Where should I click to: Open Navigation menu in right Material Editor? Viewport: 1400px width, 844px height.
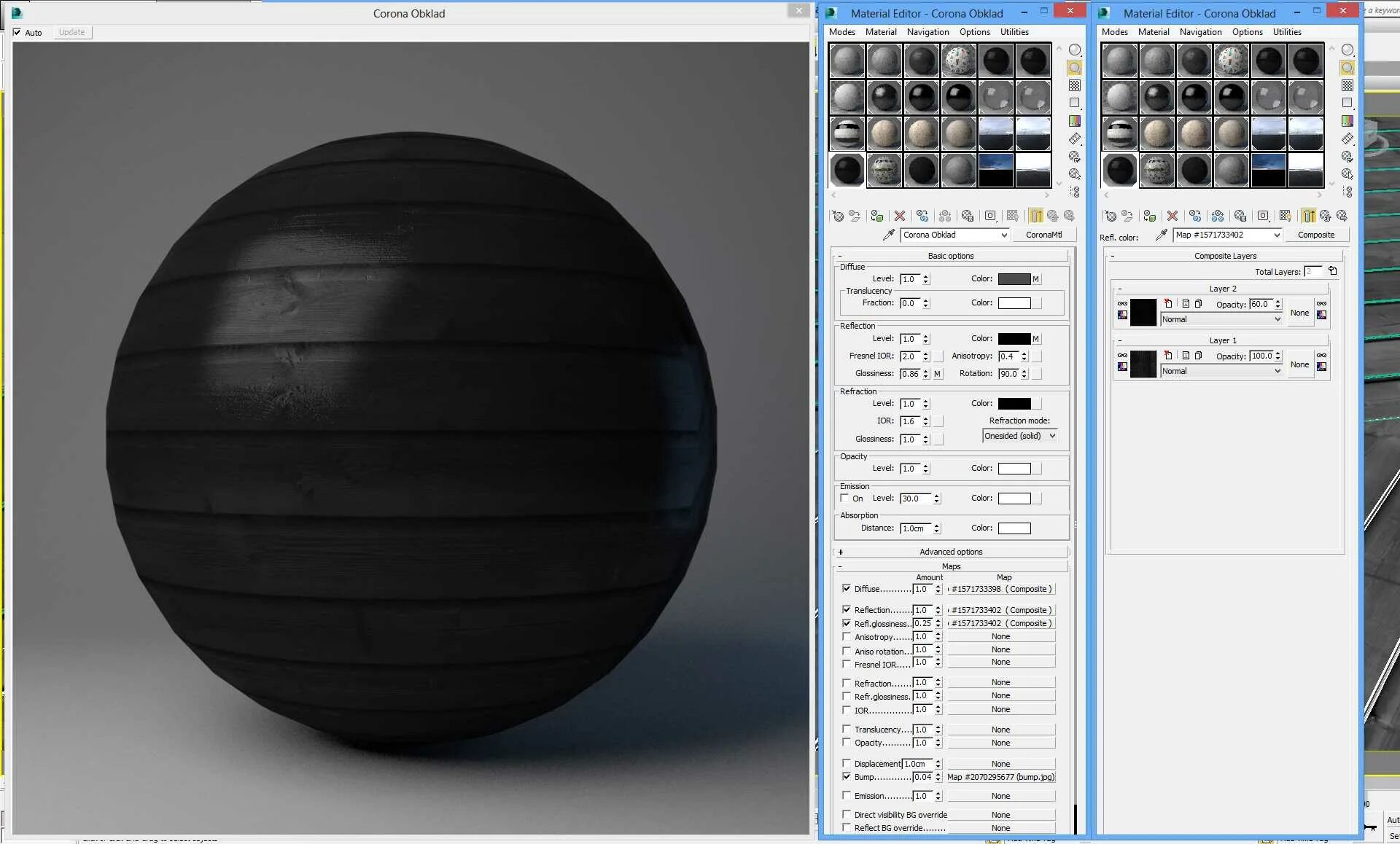(1200, 32)
